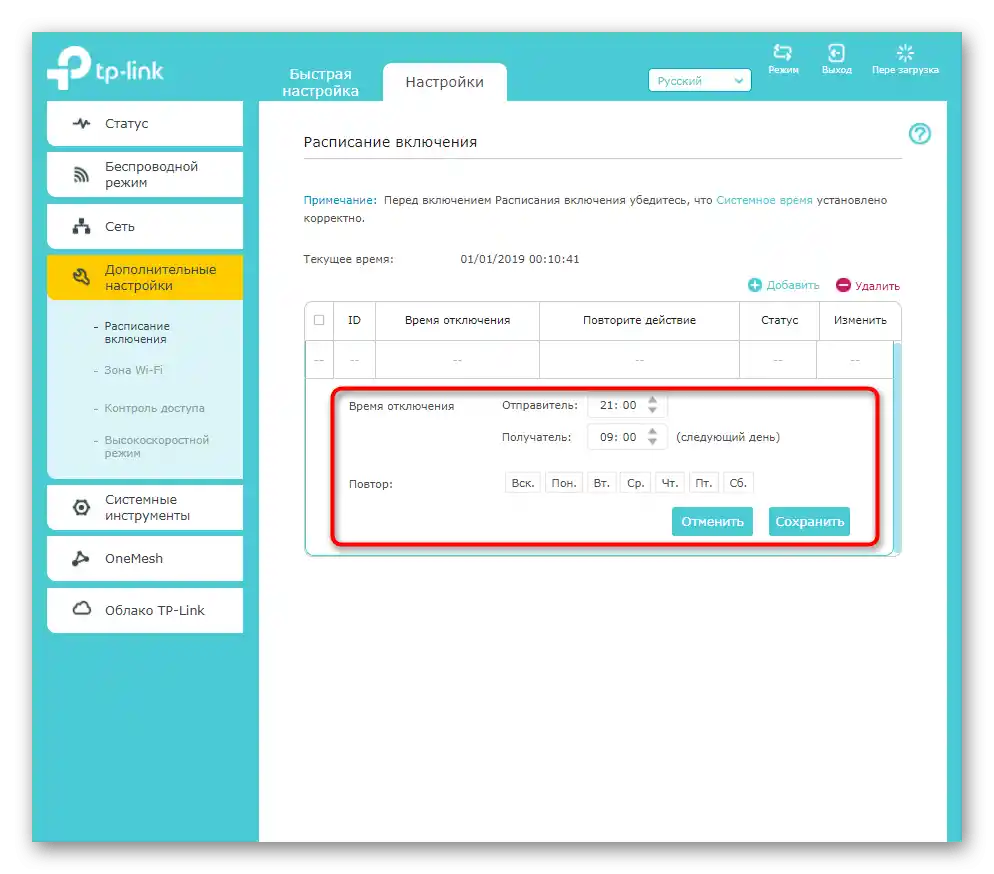Click the Повторите действие column header
The height and width of the screenshot is (874, 994).
point(639,320)
